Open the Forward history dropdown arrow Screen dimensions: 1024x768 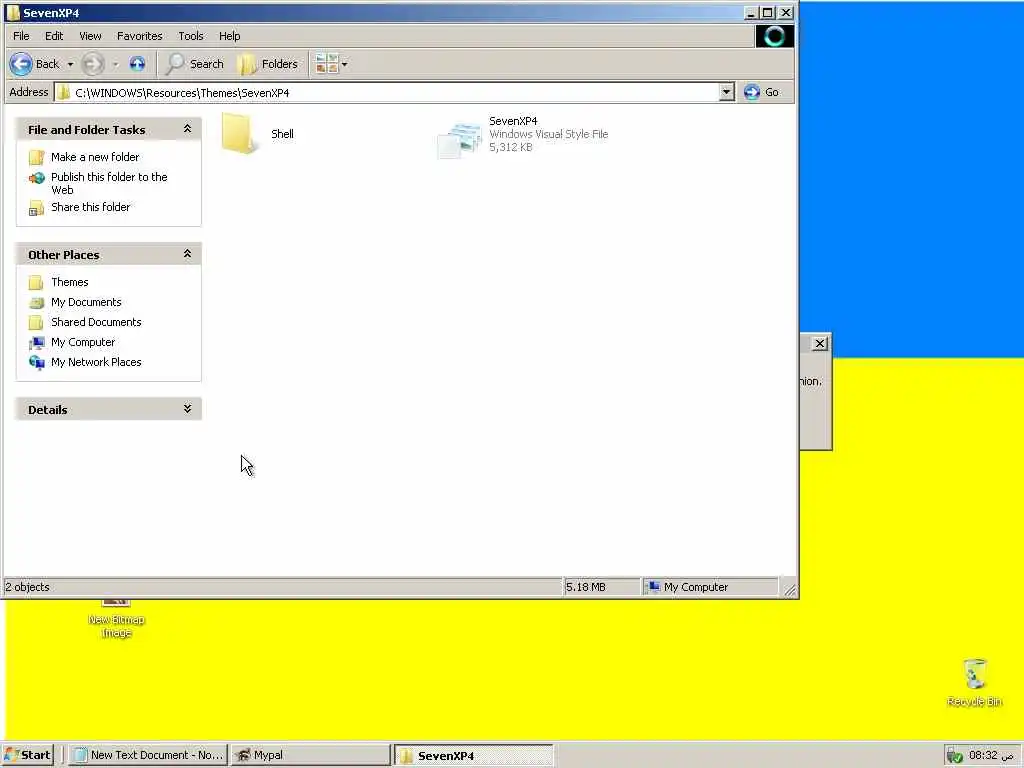116,64
